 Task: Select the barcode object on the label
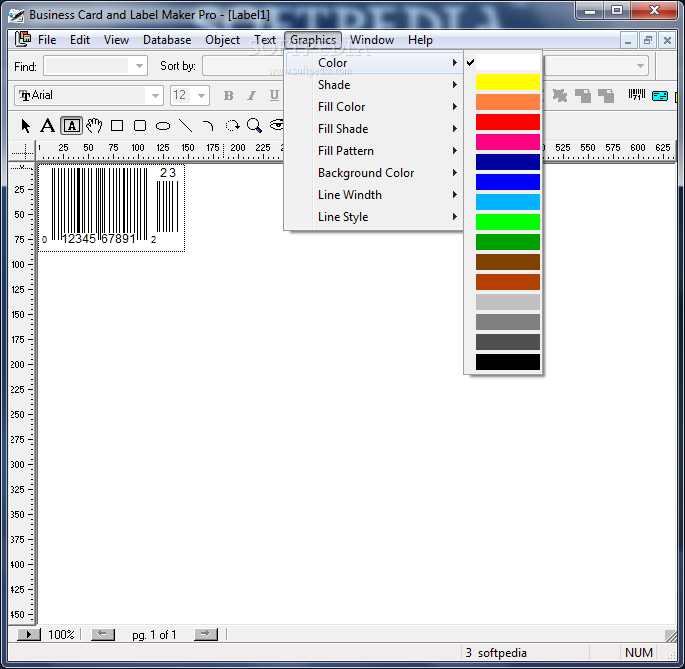tap(111, 208)
